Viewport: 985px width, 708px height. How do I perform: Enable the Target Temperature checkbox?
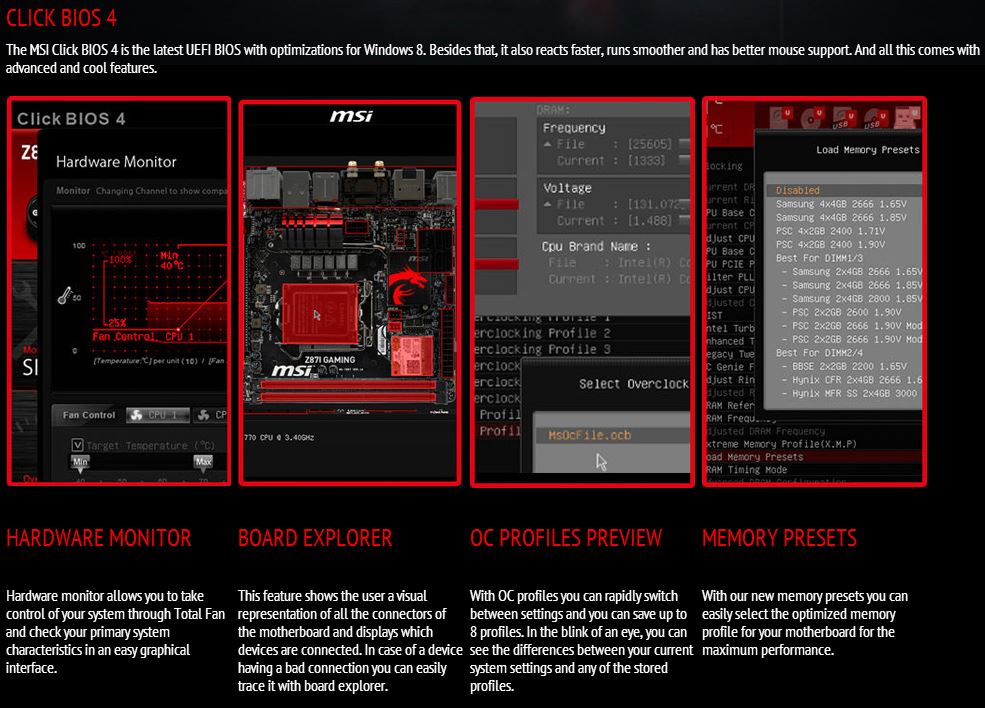point(78,444)
